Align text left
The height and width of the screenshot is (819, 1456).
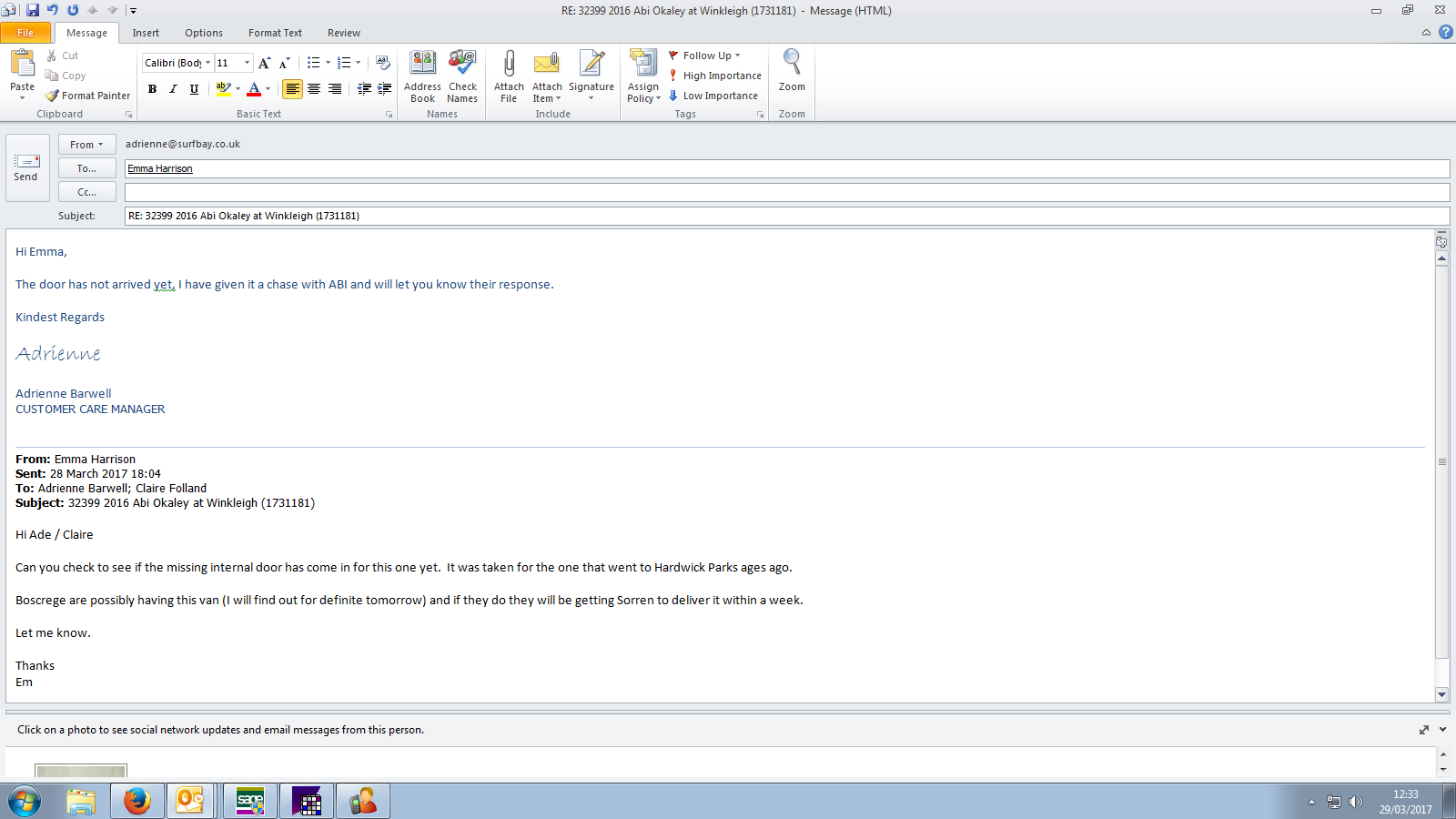(x=292, y=89)
